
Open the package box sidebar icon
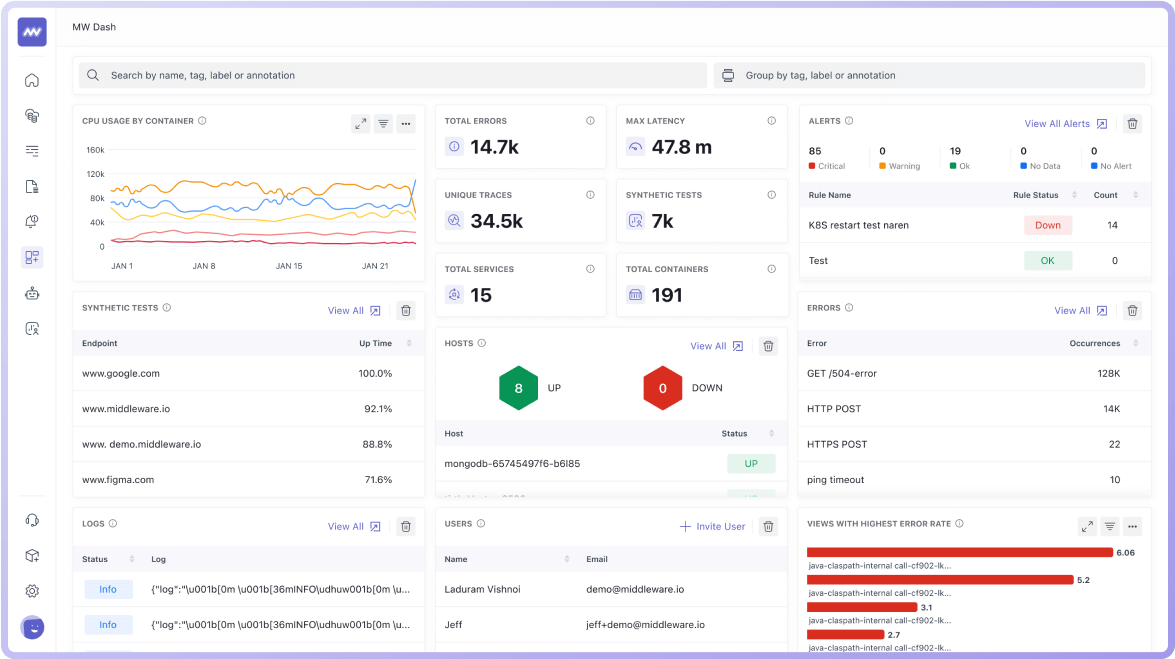pyautogui.click(x=32, y=556)
